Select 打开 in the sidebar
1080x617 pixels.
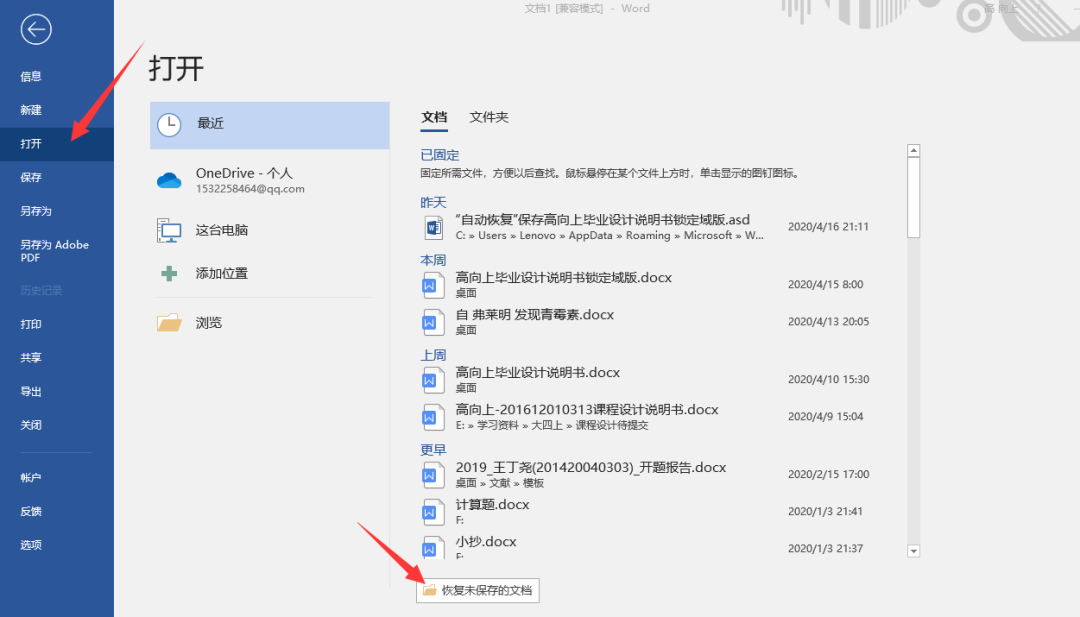click(56, 144)
